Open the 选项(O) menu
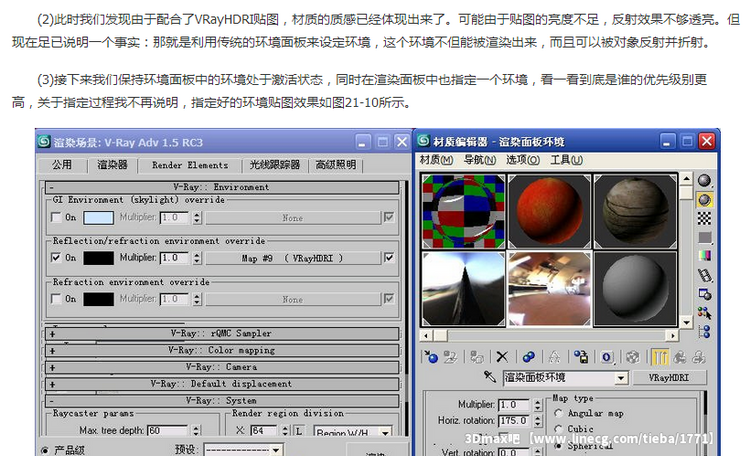This screenshot has width=750, height=456. 523,160
